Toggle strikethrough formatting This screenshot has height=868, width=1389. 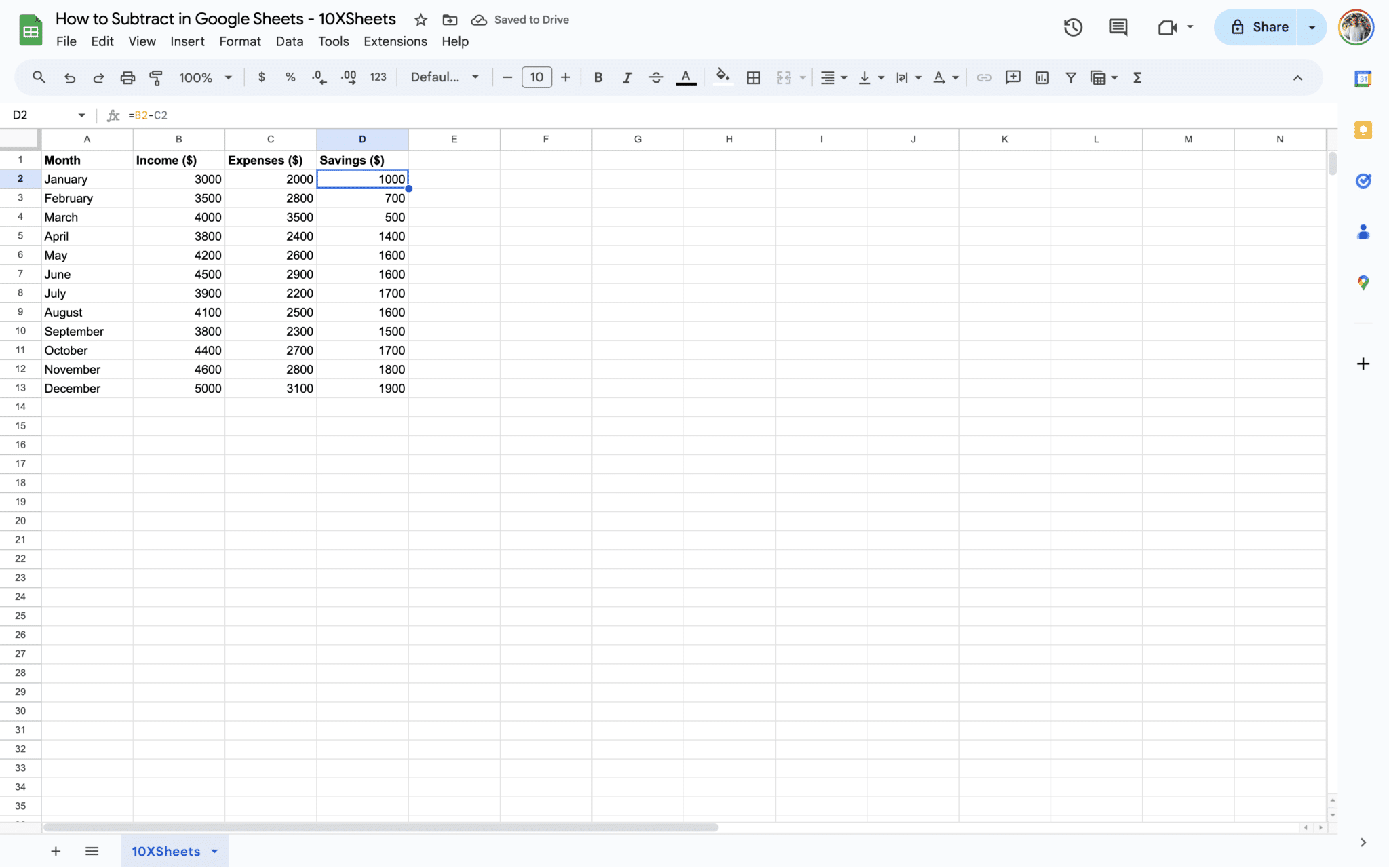[656, 77]
